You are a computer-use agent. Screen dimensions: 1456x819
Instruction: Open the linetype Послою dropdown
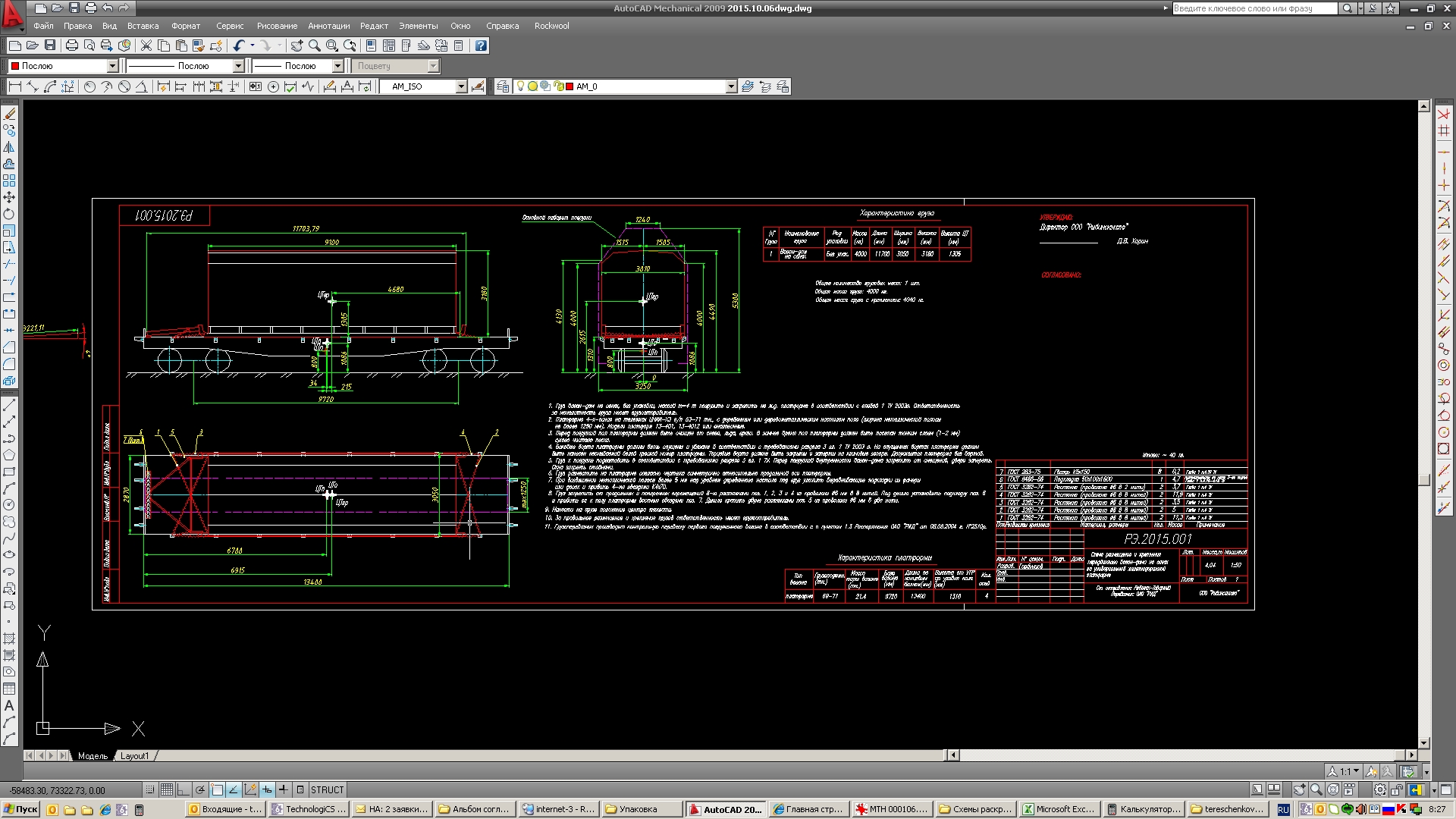[238, 66]
